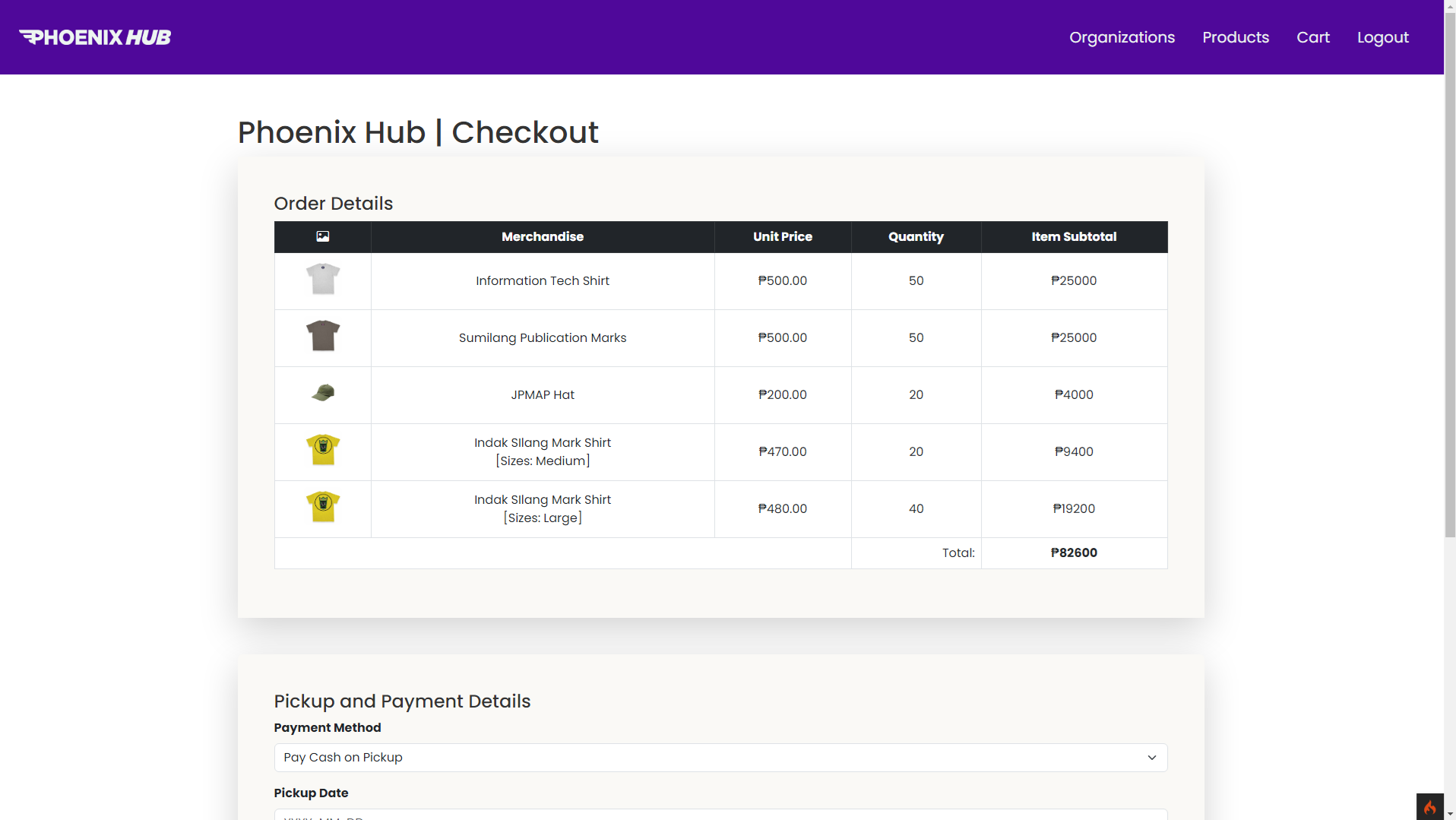The image size is (1456, 820).
Task: Click the Information Tech Shirt thumbnail
Action: click(323, 280)
